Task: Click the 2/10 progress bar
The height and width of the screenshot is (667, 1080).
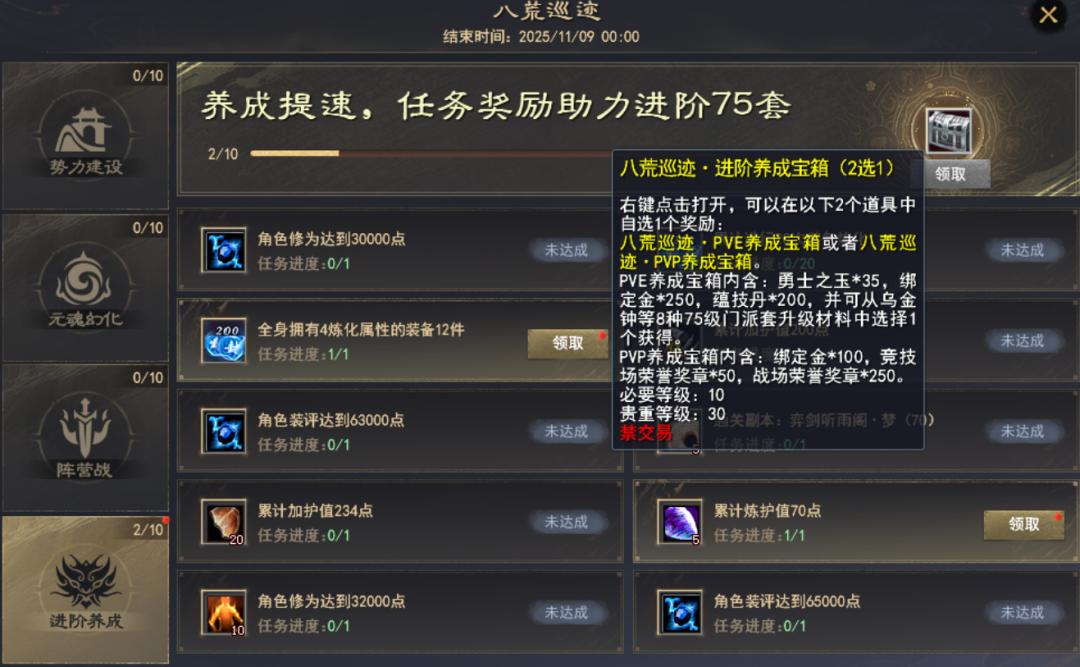Action: pos(430,153)
